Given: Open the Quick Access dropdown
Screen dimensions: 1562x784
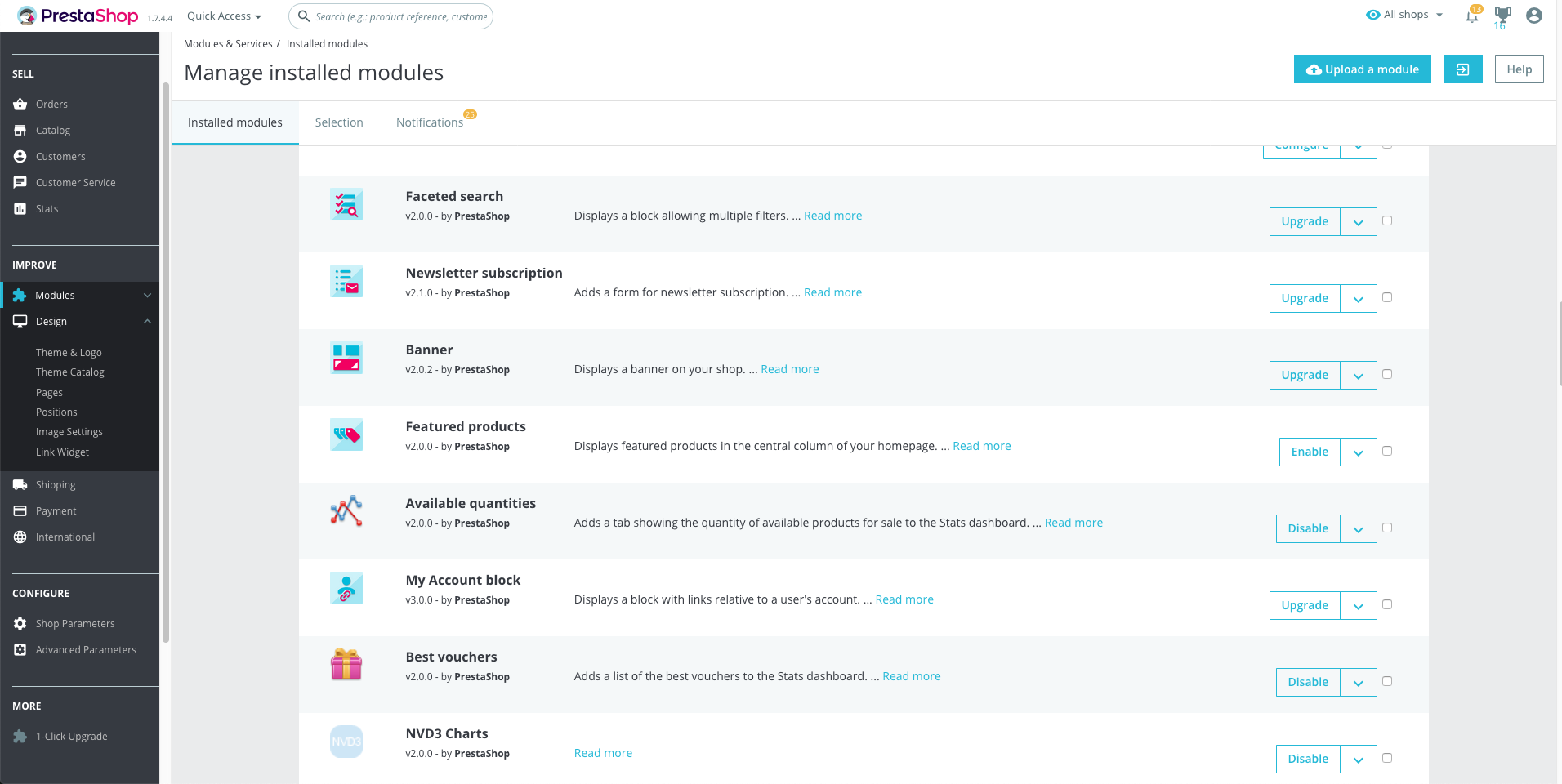Looking at the screenshot, I should pos(224,16).
